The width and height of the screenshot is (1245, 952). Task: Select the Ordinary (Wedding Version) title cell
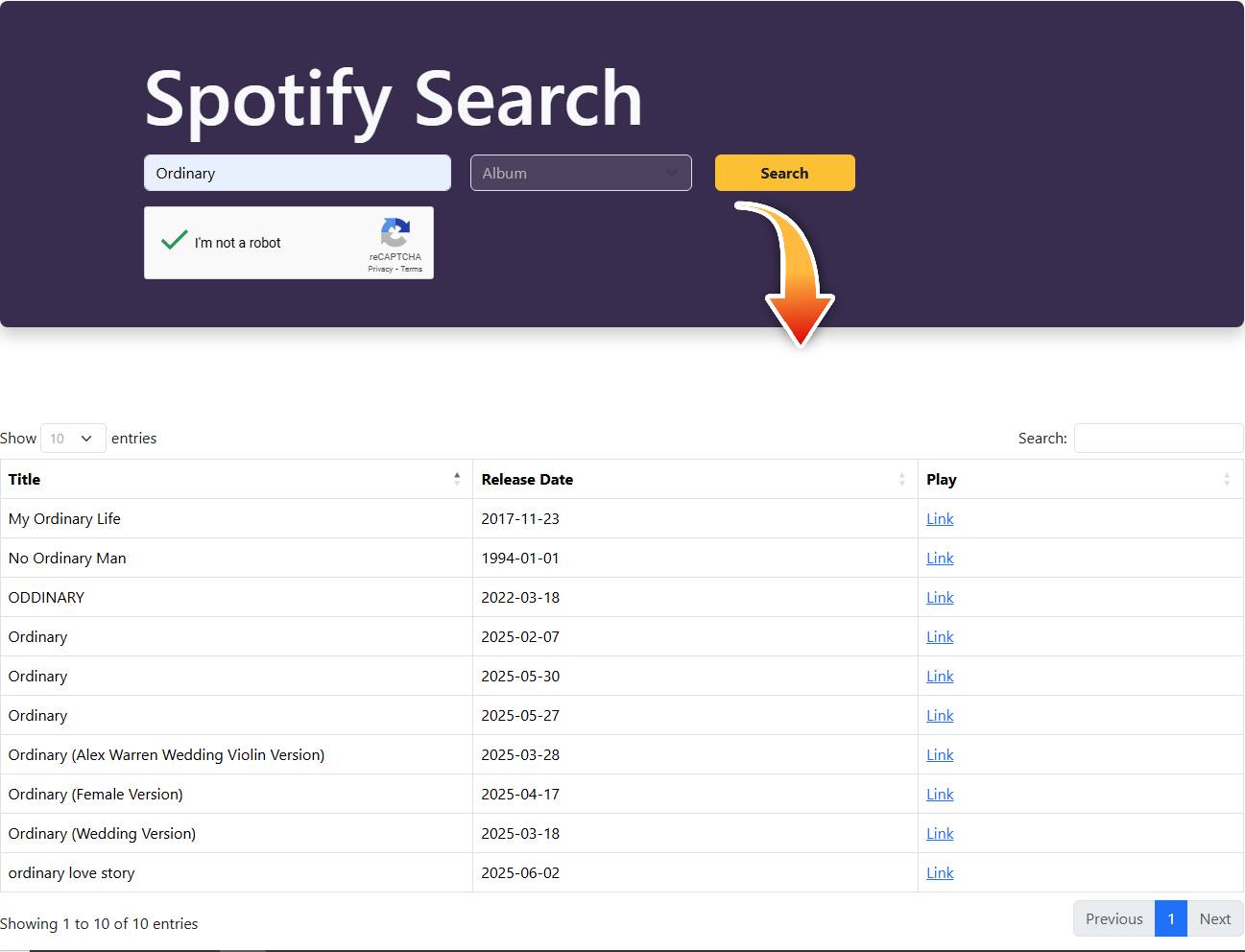point(236,833)
